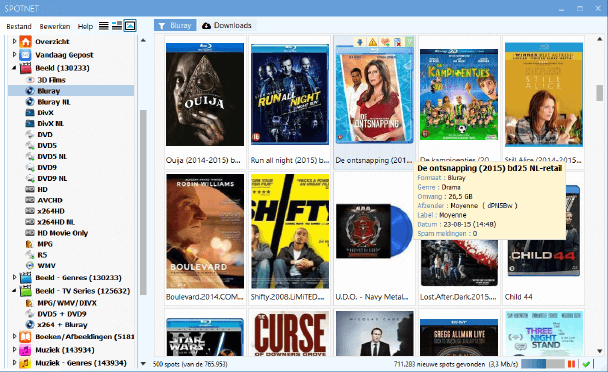Pause spot retrieval with the orange pause icon
Image resolution: width=608 pixels, height=372 pixels.
point(571,364)
